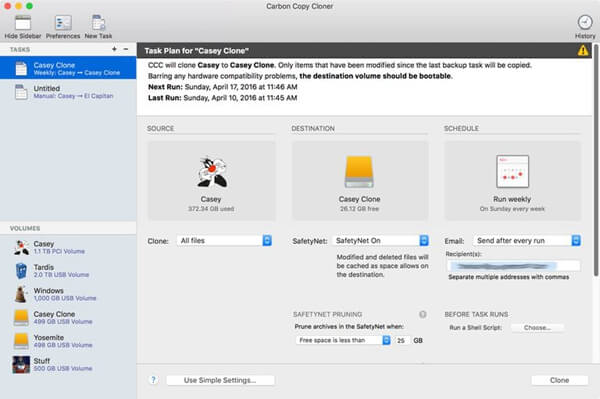Viewport: 600px width, 399px height.
Task: Click the Use Simple Settings button
Action: (x=220, y=380)
